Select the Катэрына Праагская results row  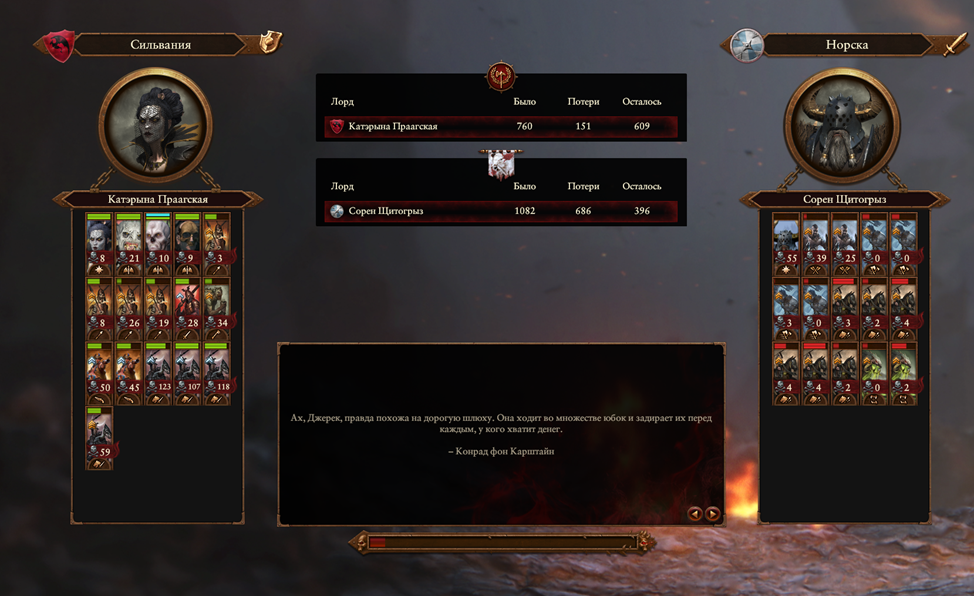[501, 126]
